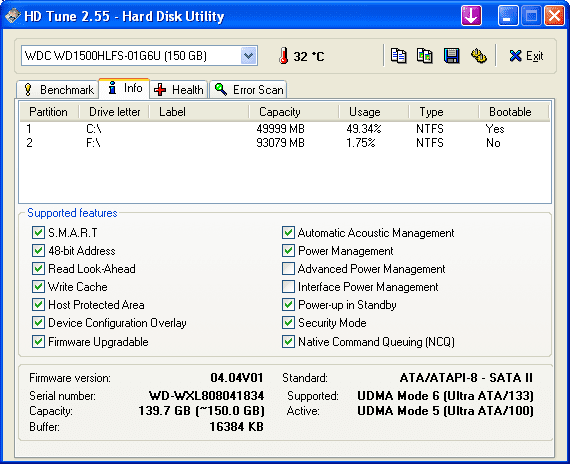Toggle Native Command Queuing (NCQ) checkbox
The image size is (570, 464).
pos(288,341)
